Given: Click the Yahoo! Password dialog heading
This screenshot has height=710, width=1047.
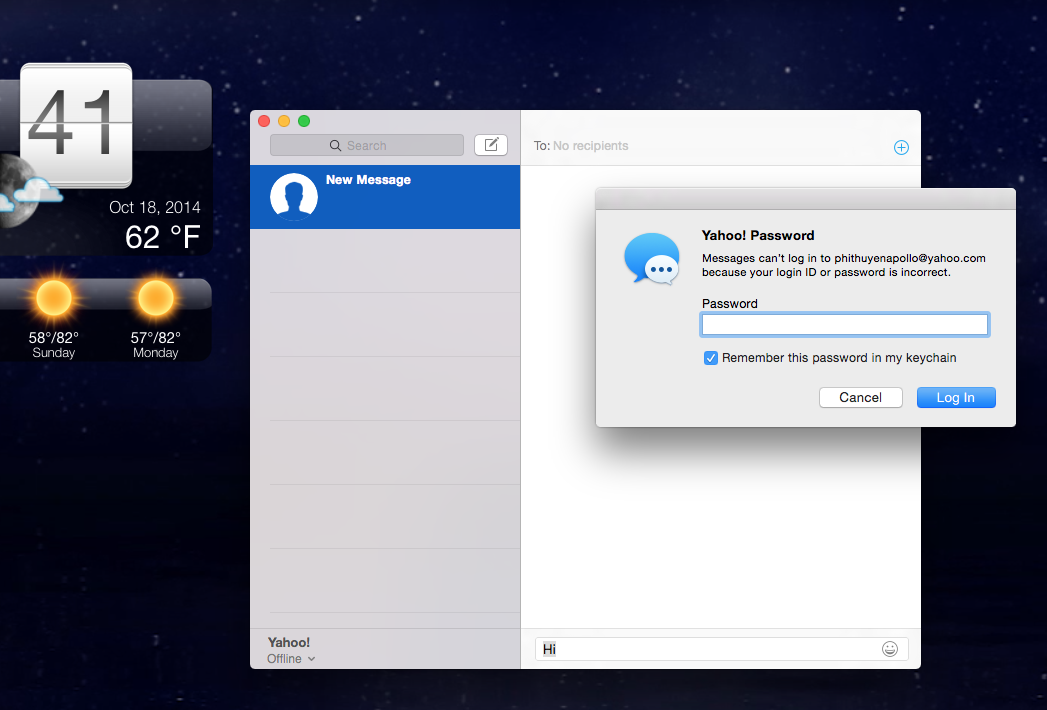Looking at the screenshot, I should point(758,235).
